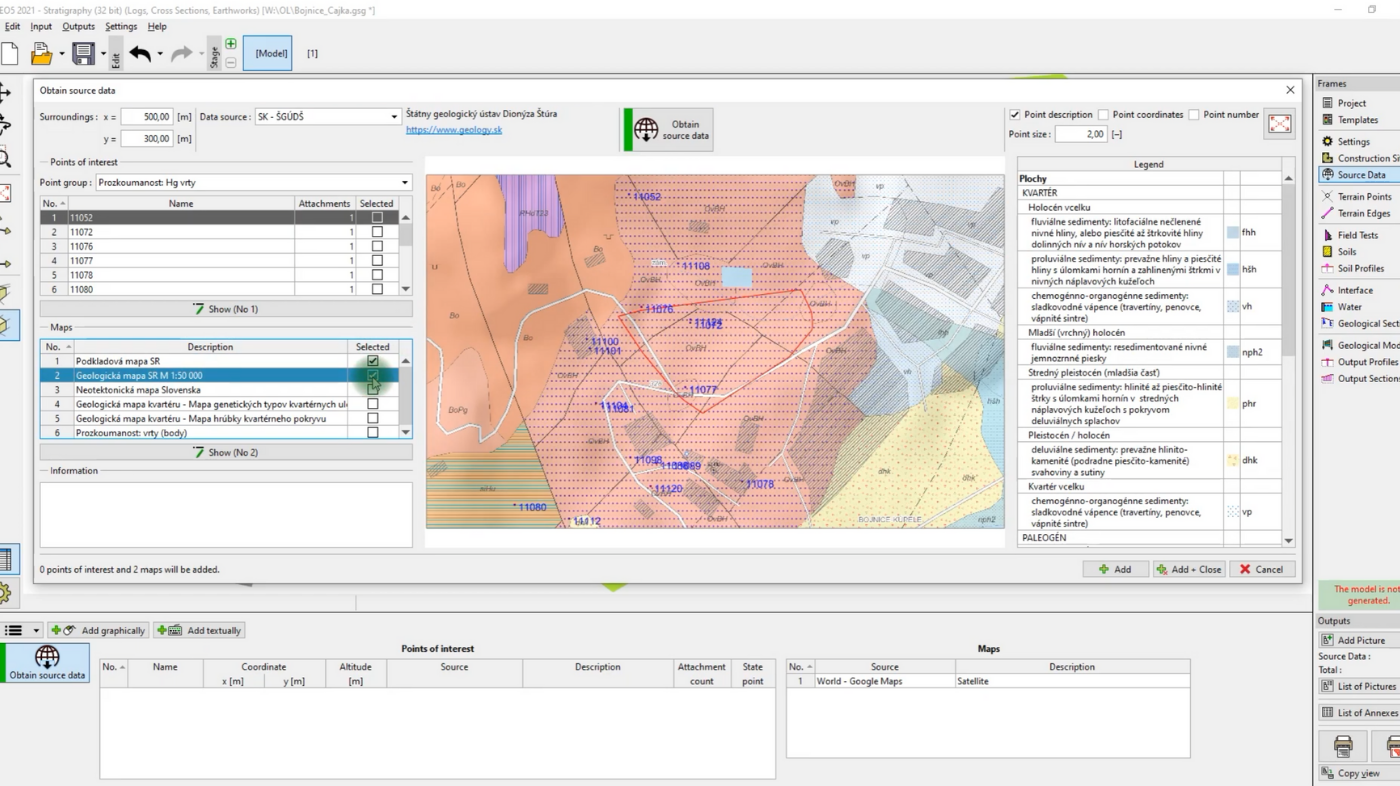Open the www.geology.sk link
The width and height of the screenshot is (1400, 786).
pos(453,130)
